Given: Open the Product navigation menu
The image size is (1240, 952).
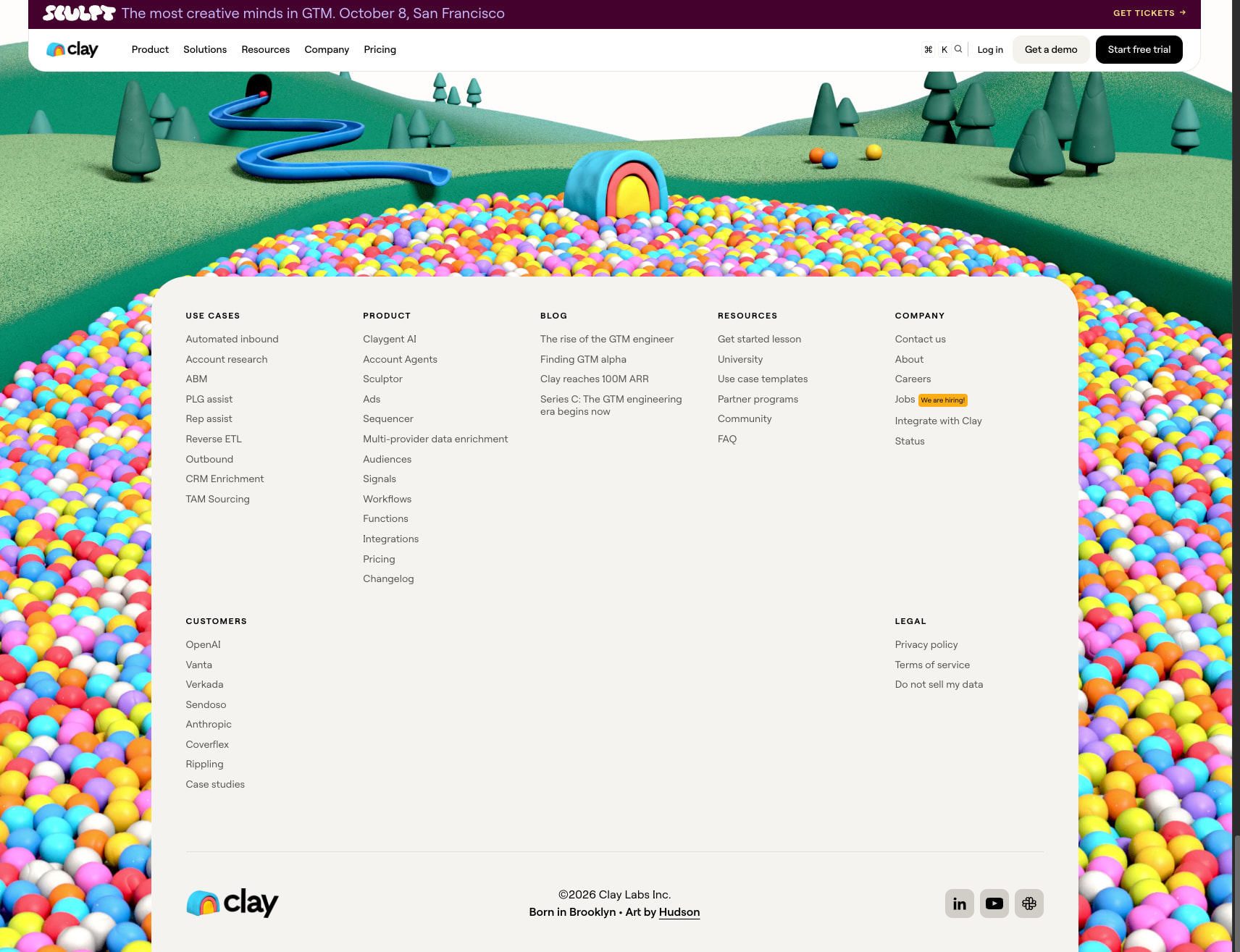Looking at the screenshot, I should (x=150, y=49).
